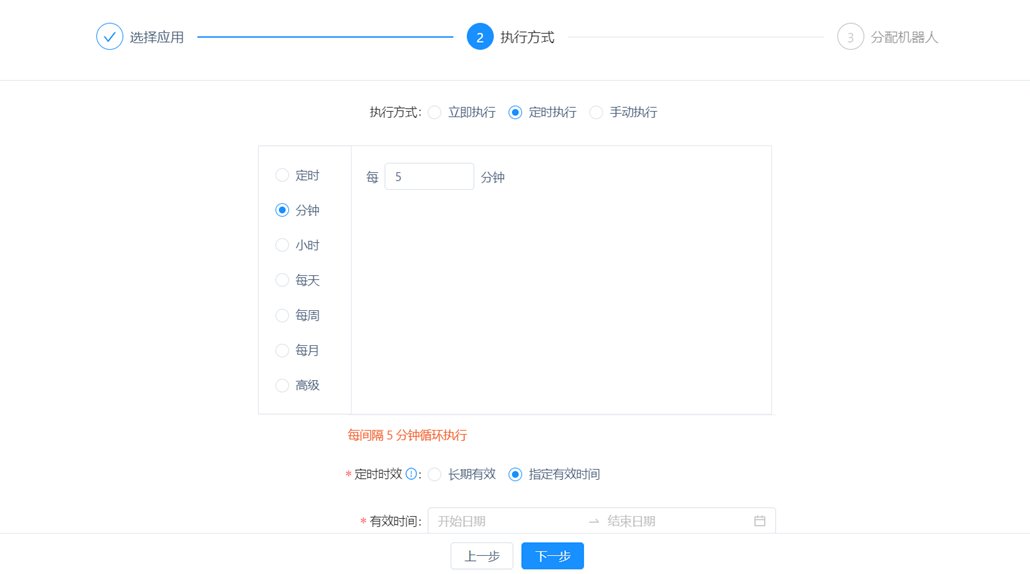Choose the 高级 schedule type

pos(282,385)
